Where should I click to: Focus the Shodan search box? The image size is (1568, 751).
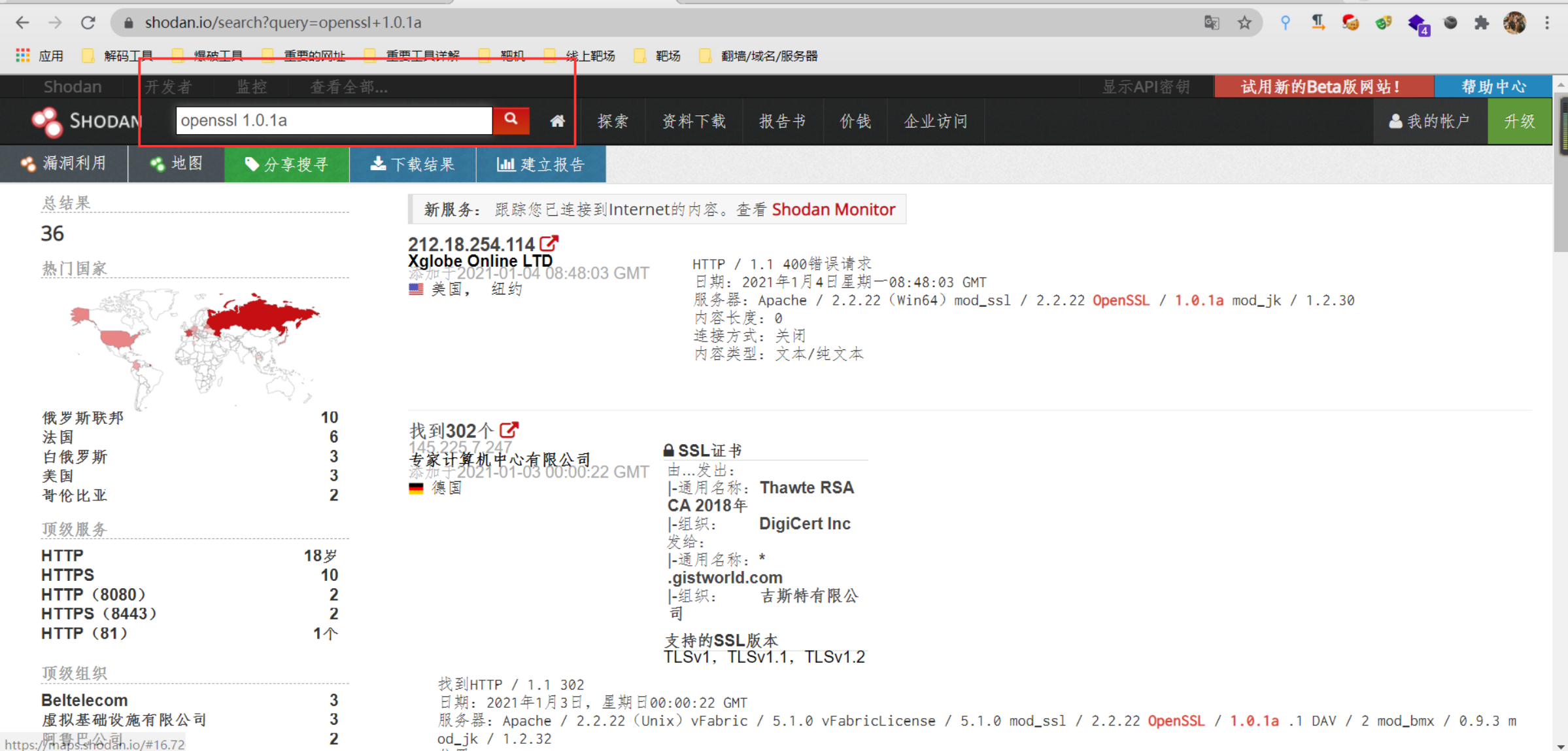point(333,120)
